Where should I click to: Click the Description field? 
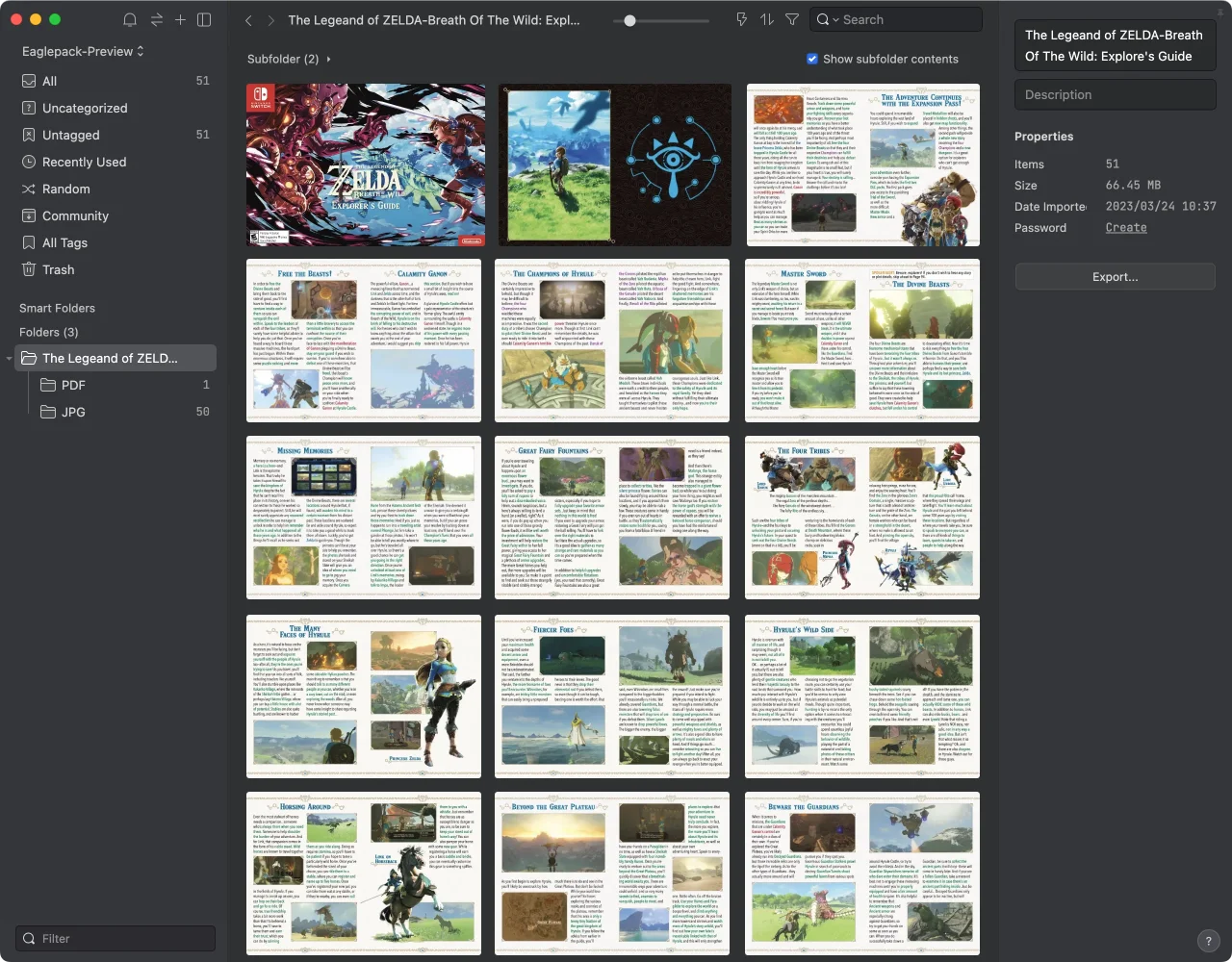[1115, 94]
